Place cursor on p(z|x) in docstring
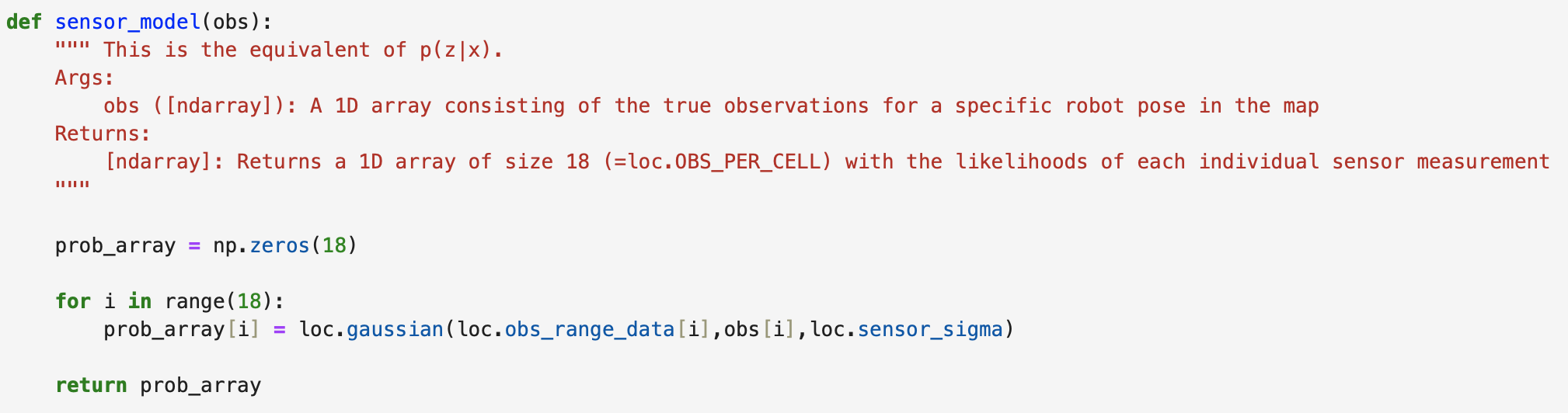Screen dimensions: 1568x413 456,50
